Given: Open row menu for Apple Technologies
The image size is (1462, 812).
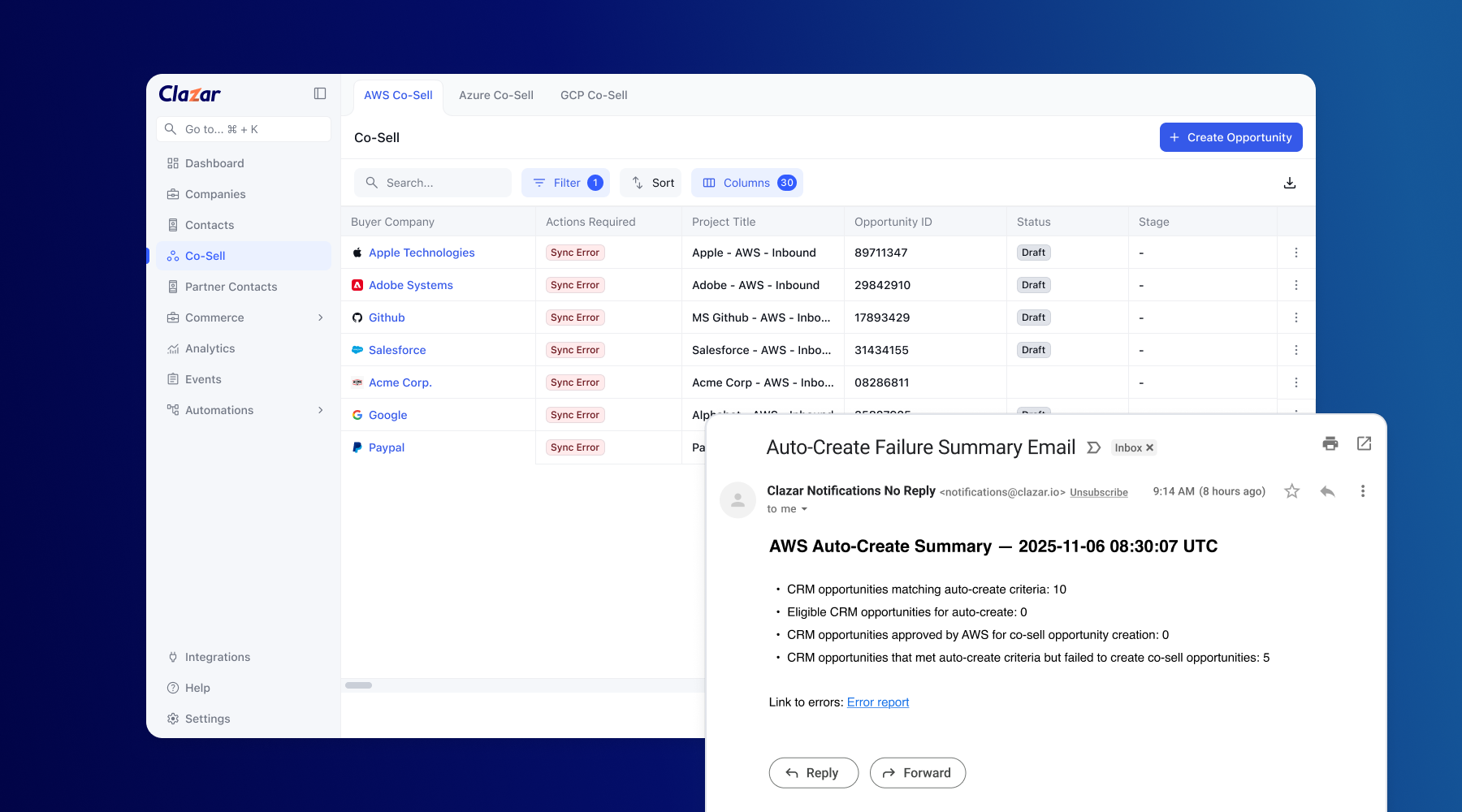Looking at the screenshot, I should pyautogui.click(x=1296, y=253).
